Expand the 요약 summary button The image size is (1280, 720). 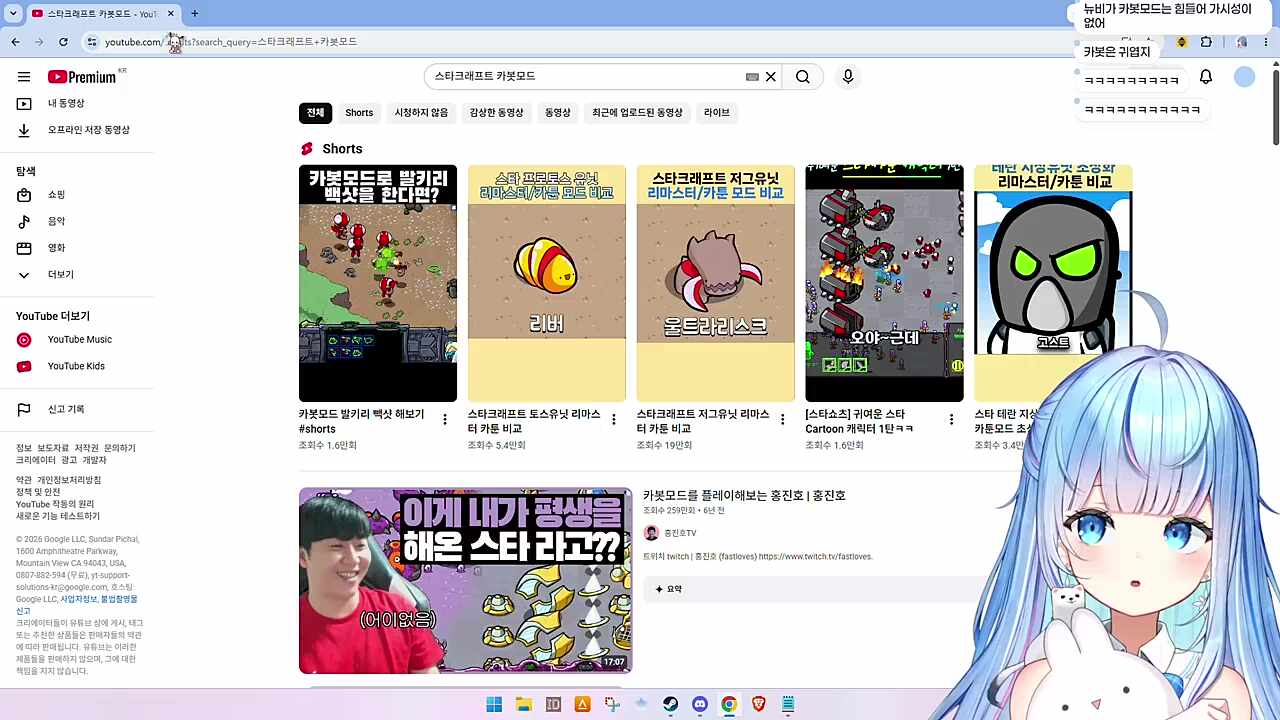tap(669, 589)
